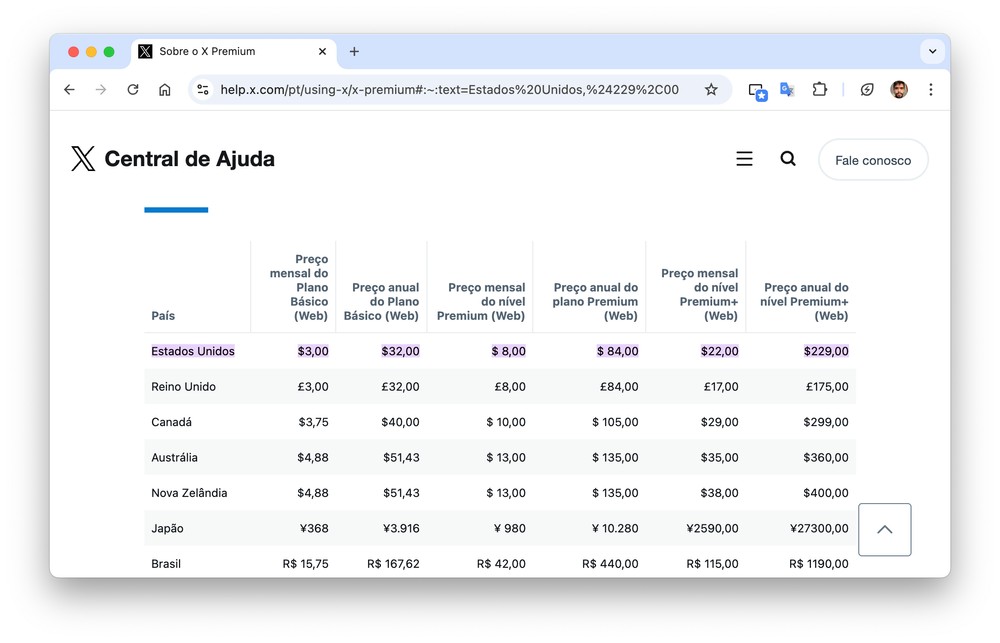The width and height of the screenshot is (1000, 643).
Task: Open a new browser tab
Action: click(354, 52)
